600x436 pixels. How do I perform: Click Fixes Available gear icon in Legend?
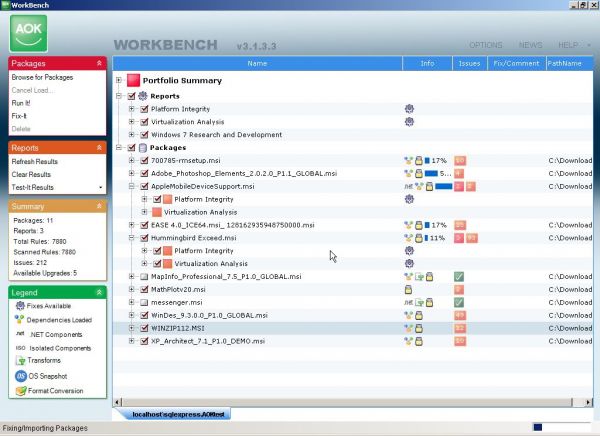coord(20,305)
